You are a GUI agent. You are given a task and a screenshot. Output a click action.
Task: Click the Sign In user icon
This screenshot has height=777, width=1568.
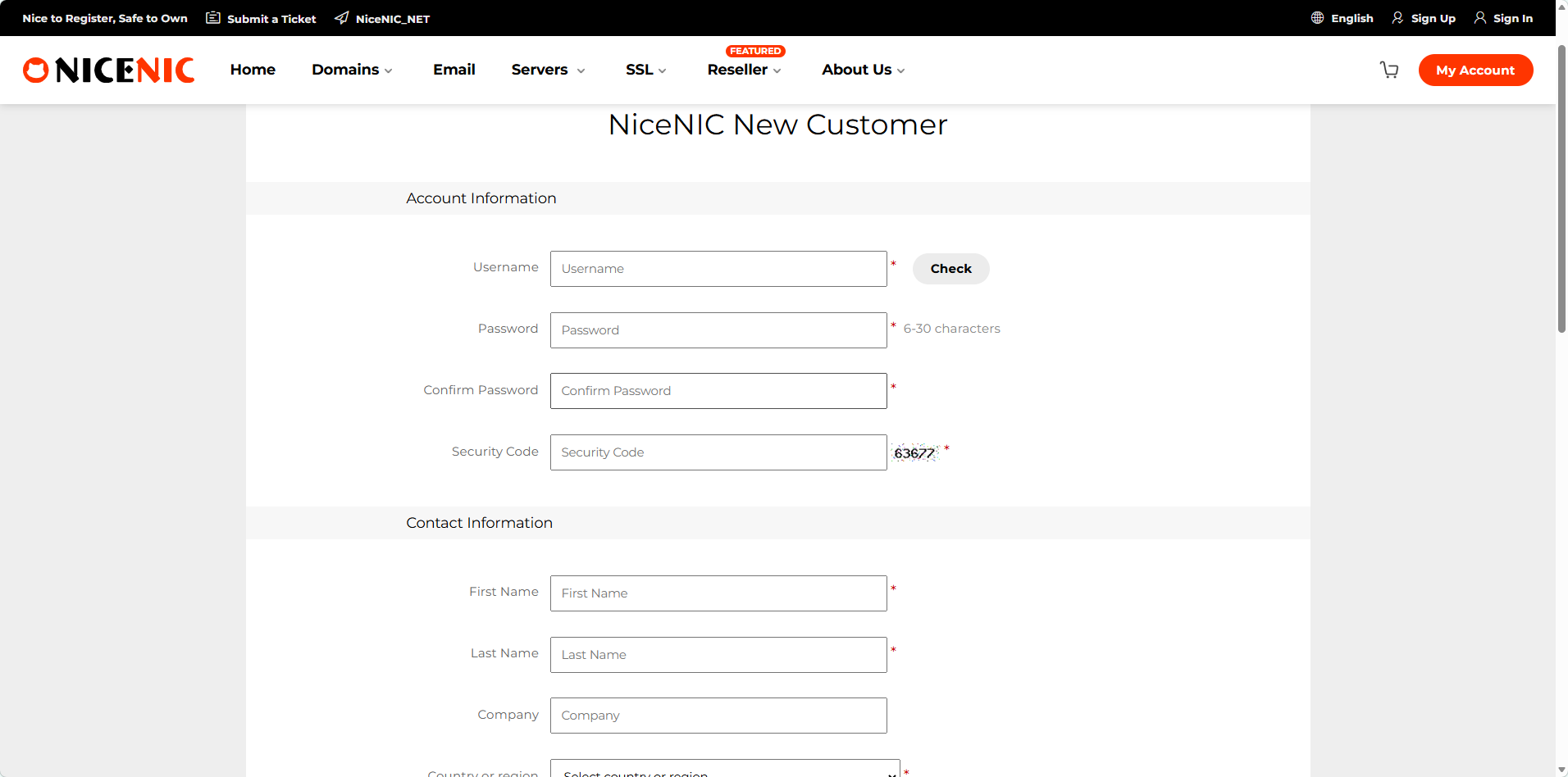coord(1479,18)
